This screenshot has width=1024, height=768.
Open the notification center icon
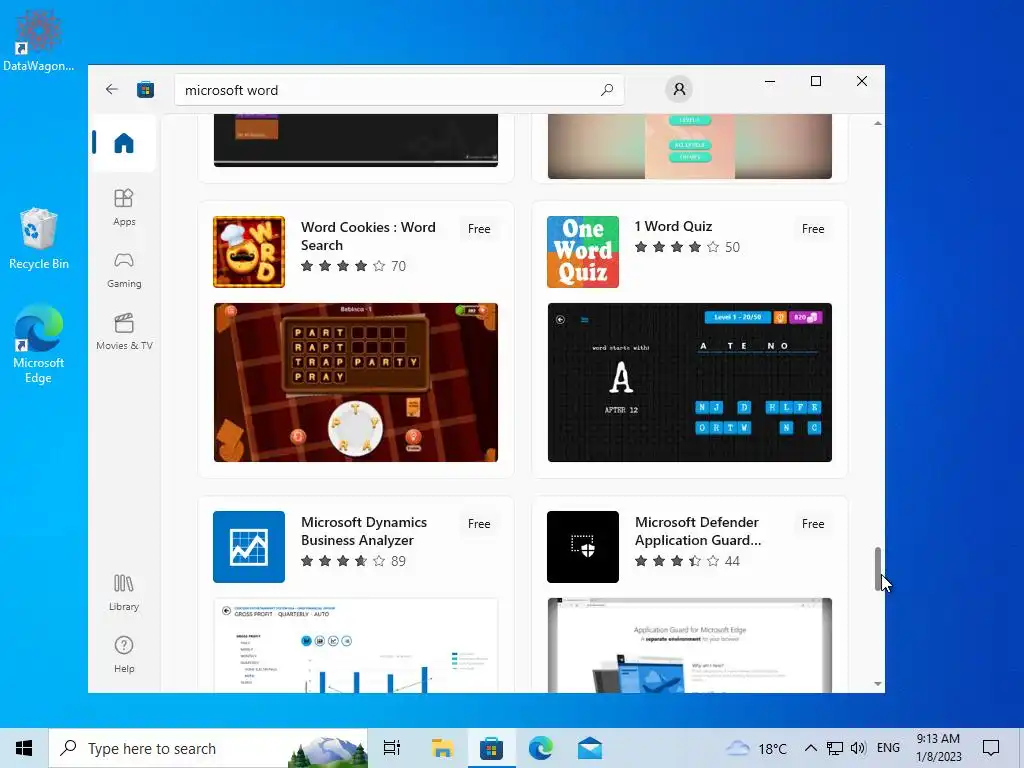click(991, 748)
